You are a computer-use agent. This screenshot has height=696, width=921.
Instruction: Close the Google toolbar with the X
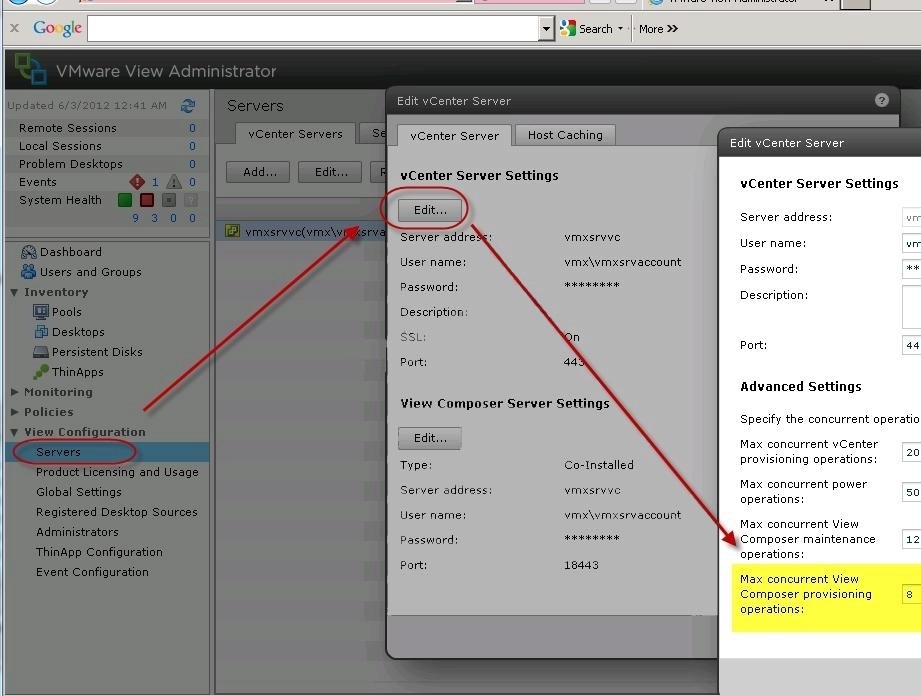(x=15, y=28)
